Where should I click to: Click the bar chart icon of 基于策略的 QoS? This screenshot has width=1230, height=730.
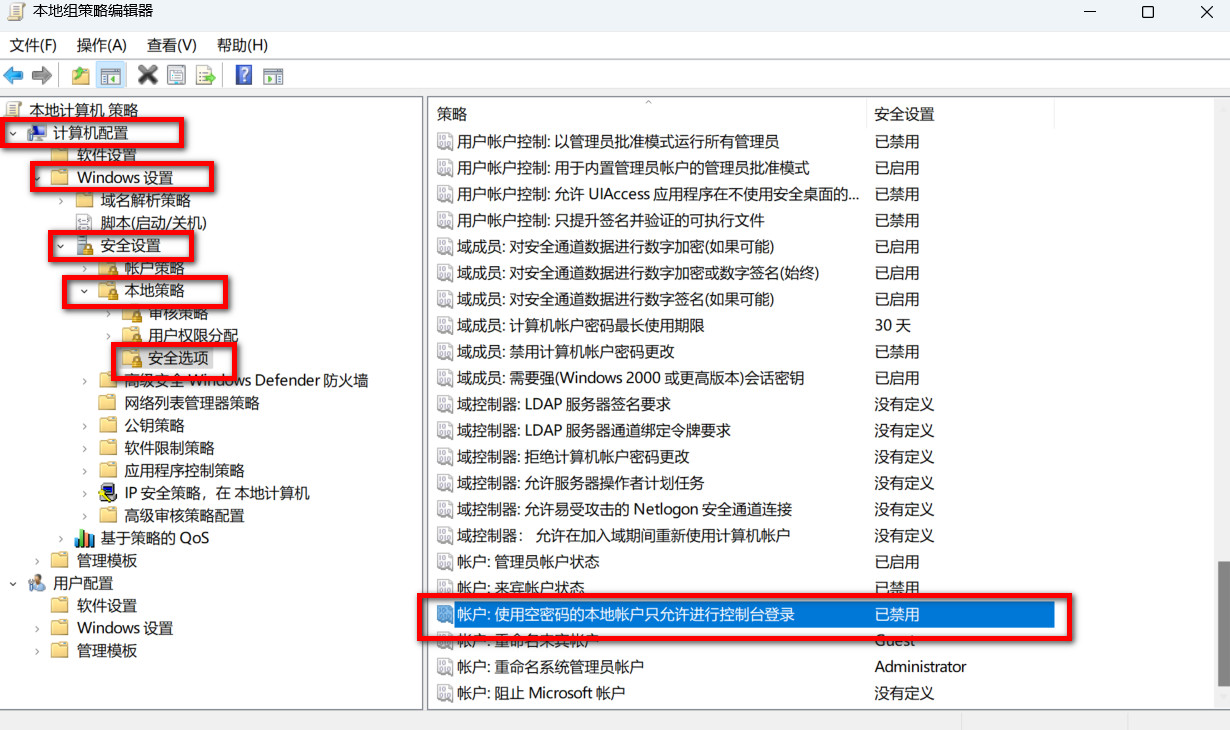(85, 538)
